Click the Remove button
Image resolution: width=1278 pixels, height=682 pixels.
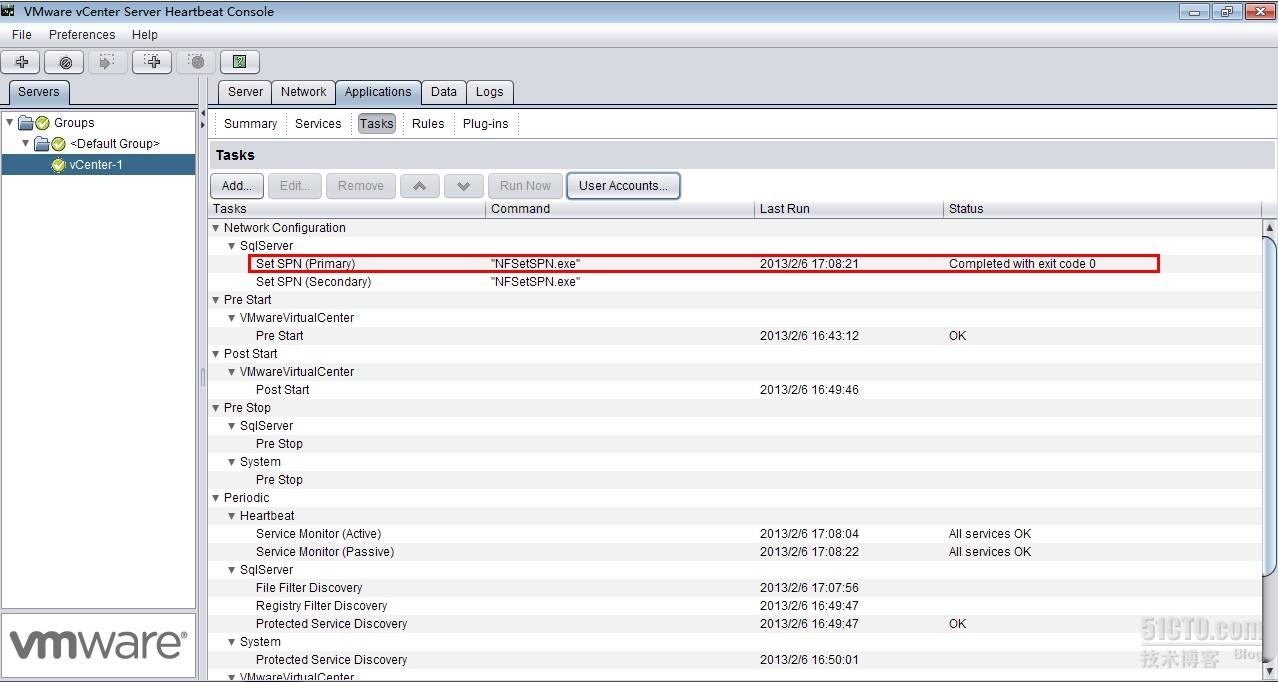point(360,186)
